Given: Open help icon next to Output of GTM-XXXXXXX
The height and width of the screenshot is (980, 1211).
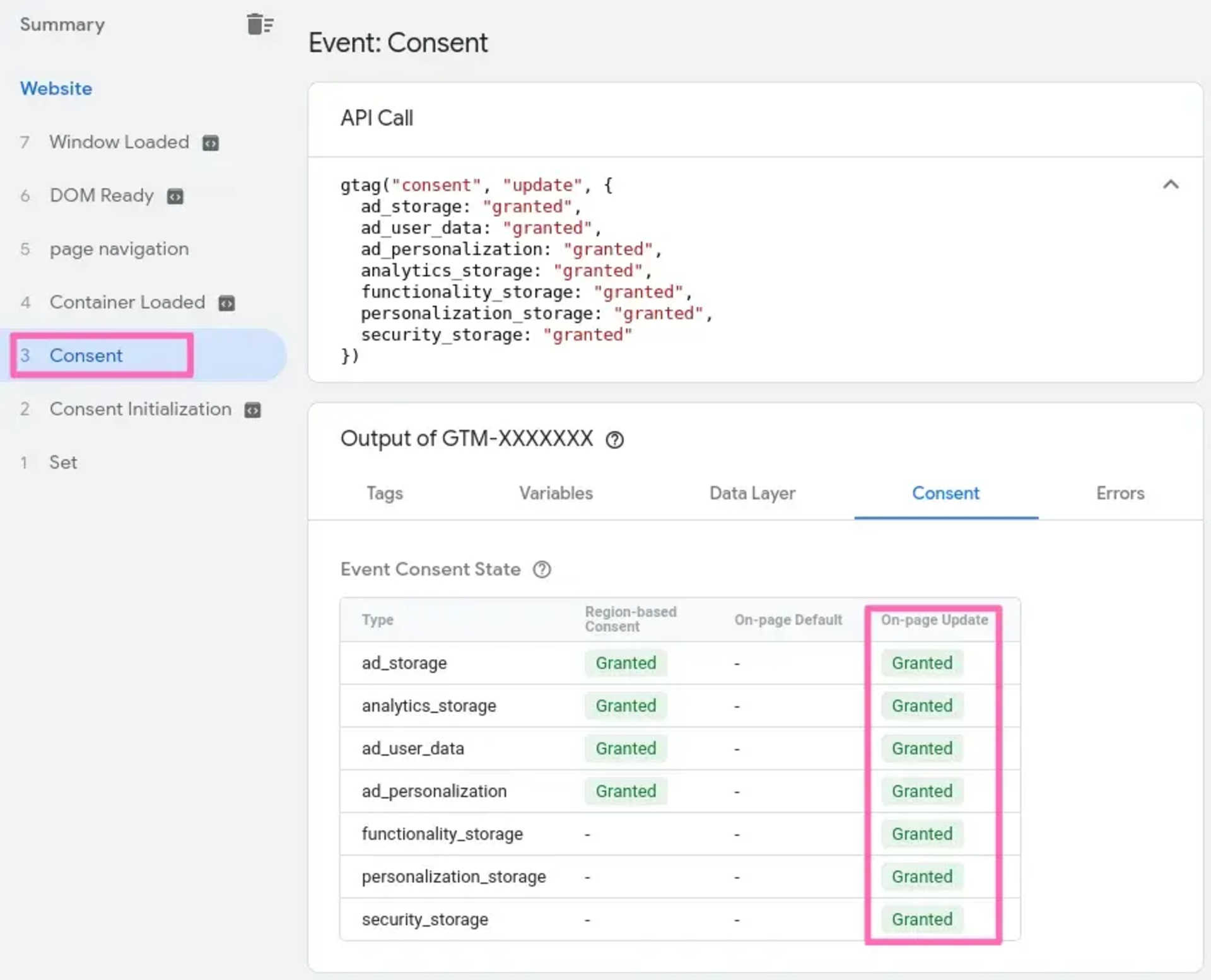Looking at the screenshot, I should 614,440.
